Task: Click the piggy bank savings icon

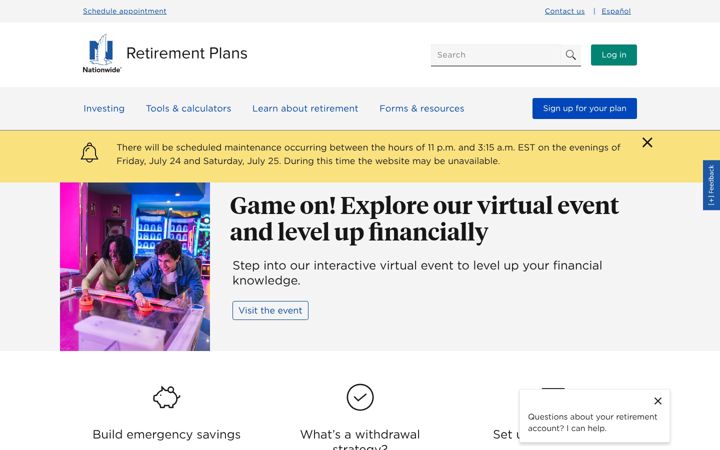Action: click(166, 397)
